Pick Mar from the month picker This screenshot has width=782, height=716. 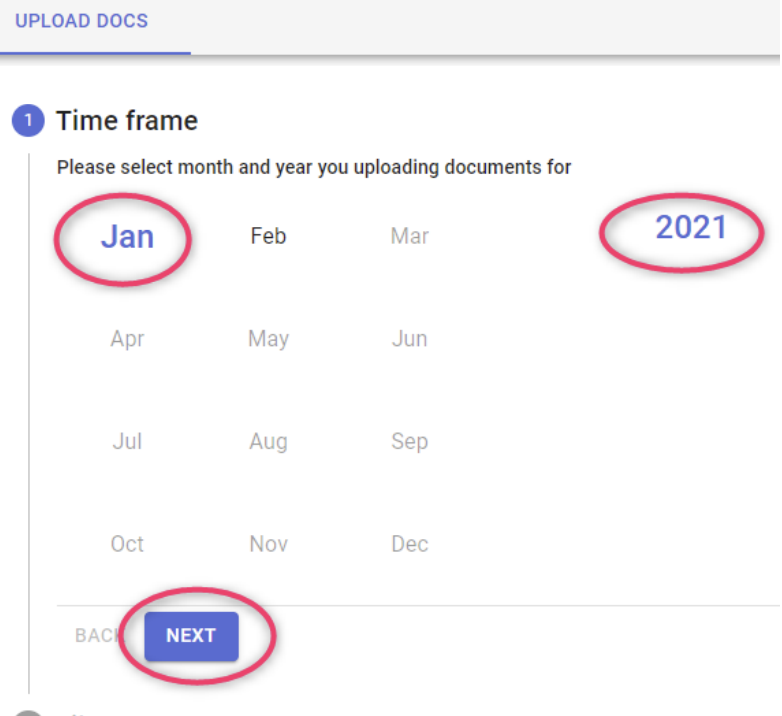click(409, 236)
